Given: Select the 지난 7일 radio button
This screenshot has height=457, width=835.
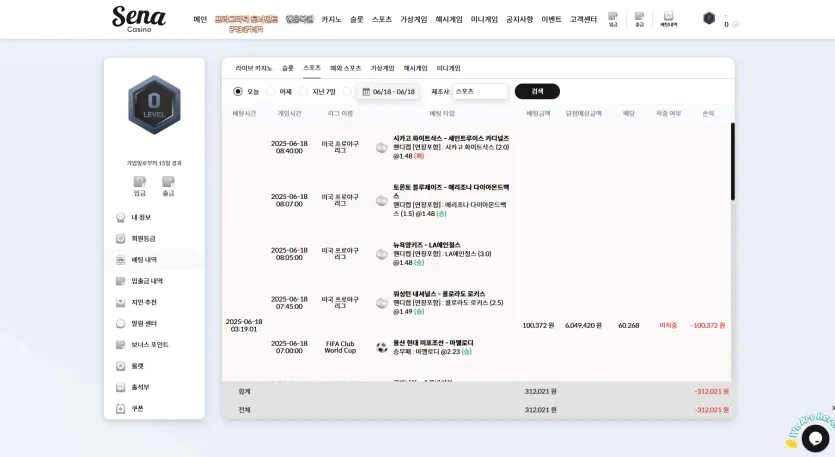Looking at the screenshot, I should tap(303, 92).
